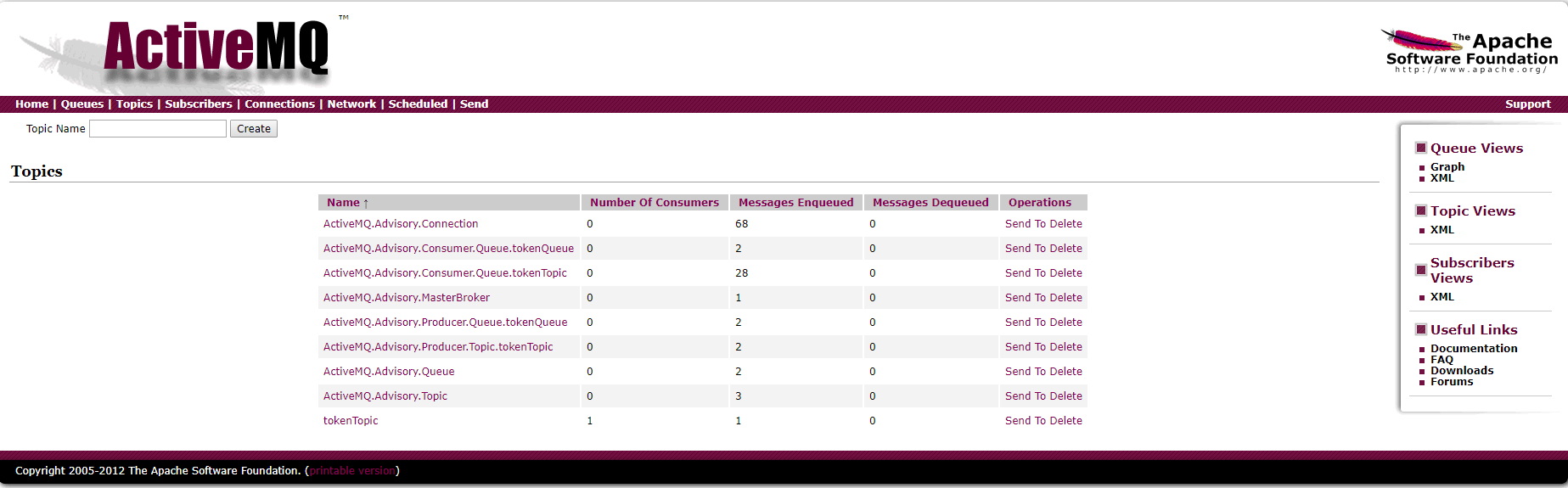
Task: Open the Send navigation item
Action: click(x=474, y=104)
